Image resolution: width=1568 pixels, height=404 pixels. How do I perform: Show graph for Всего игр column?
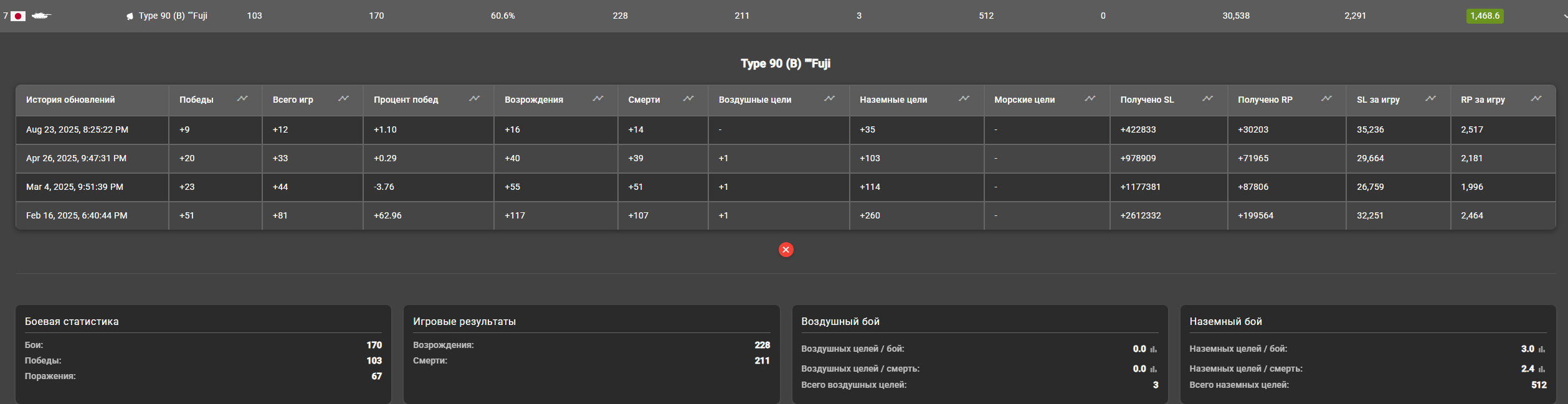(x=343, y=99)
